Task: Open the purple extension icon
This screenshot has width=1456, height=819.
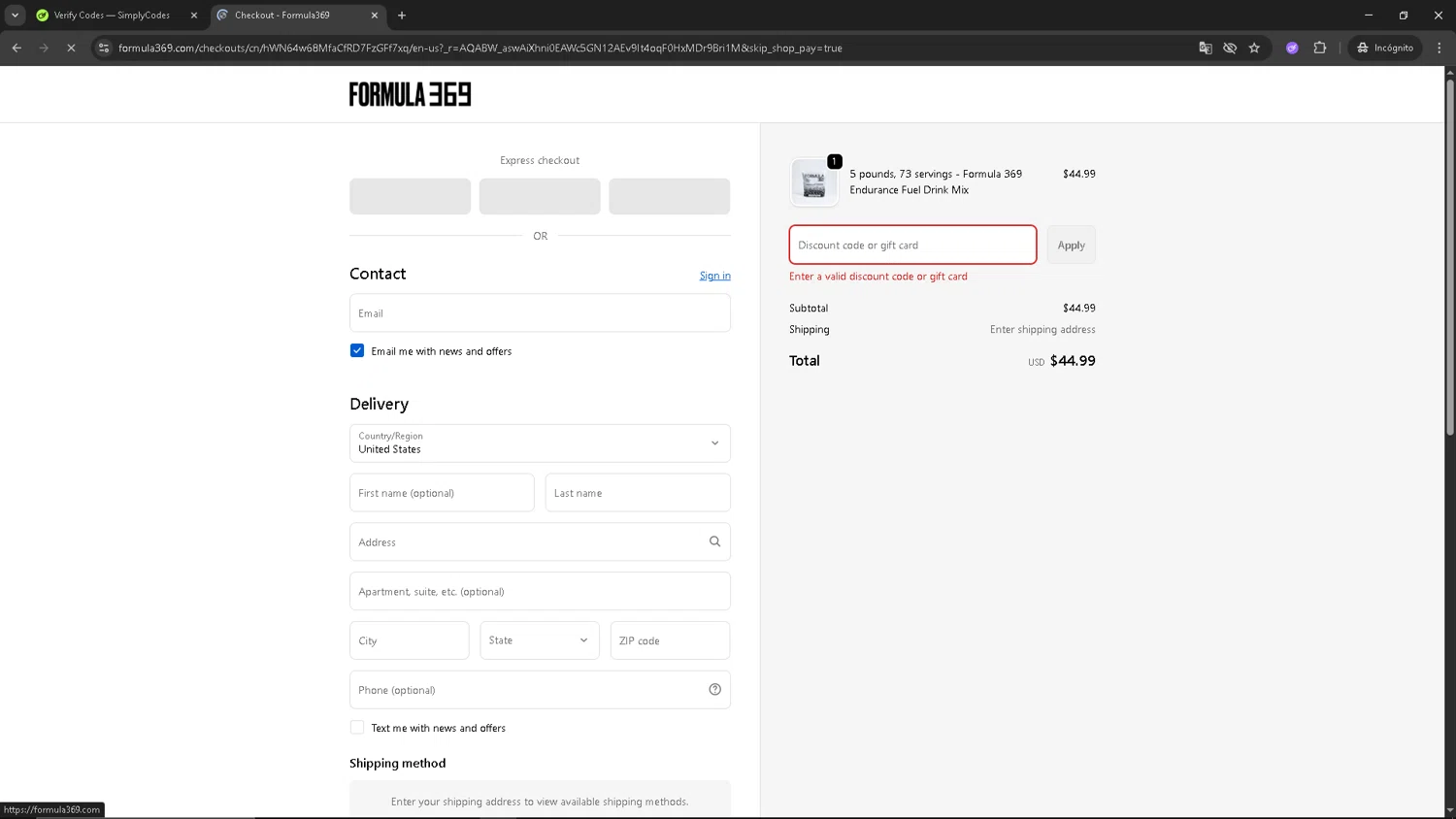Action: point(1292,48)
